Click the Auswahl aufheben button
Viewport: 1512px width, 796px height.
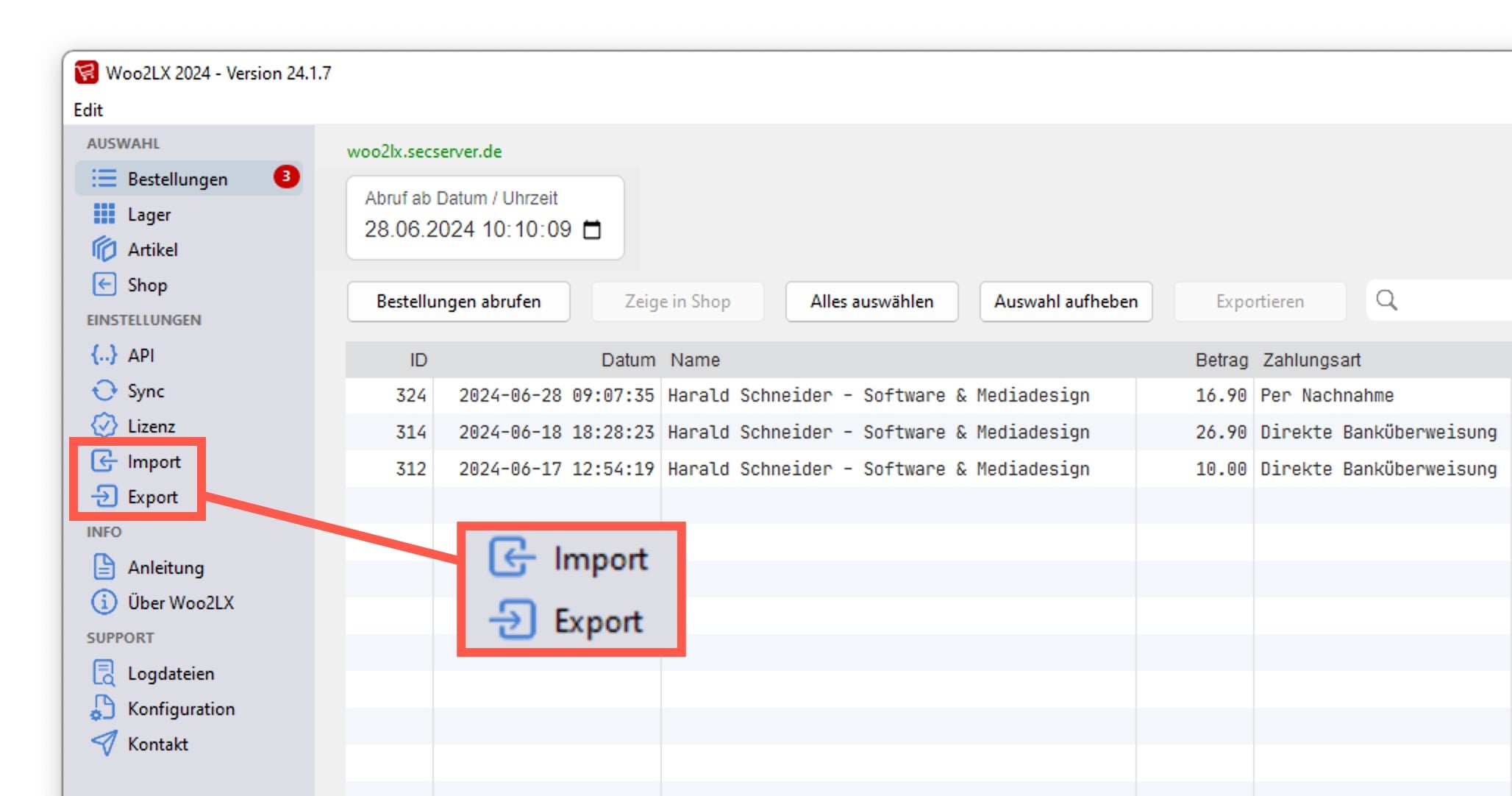1066,302
